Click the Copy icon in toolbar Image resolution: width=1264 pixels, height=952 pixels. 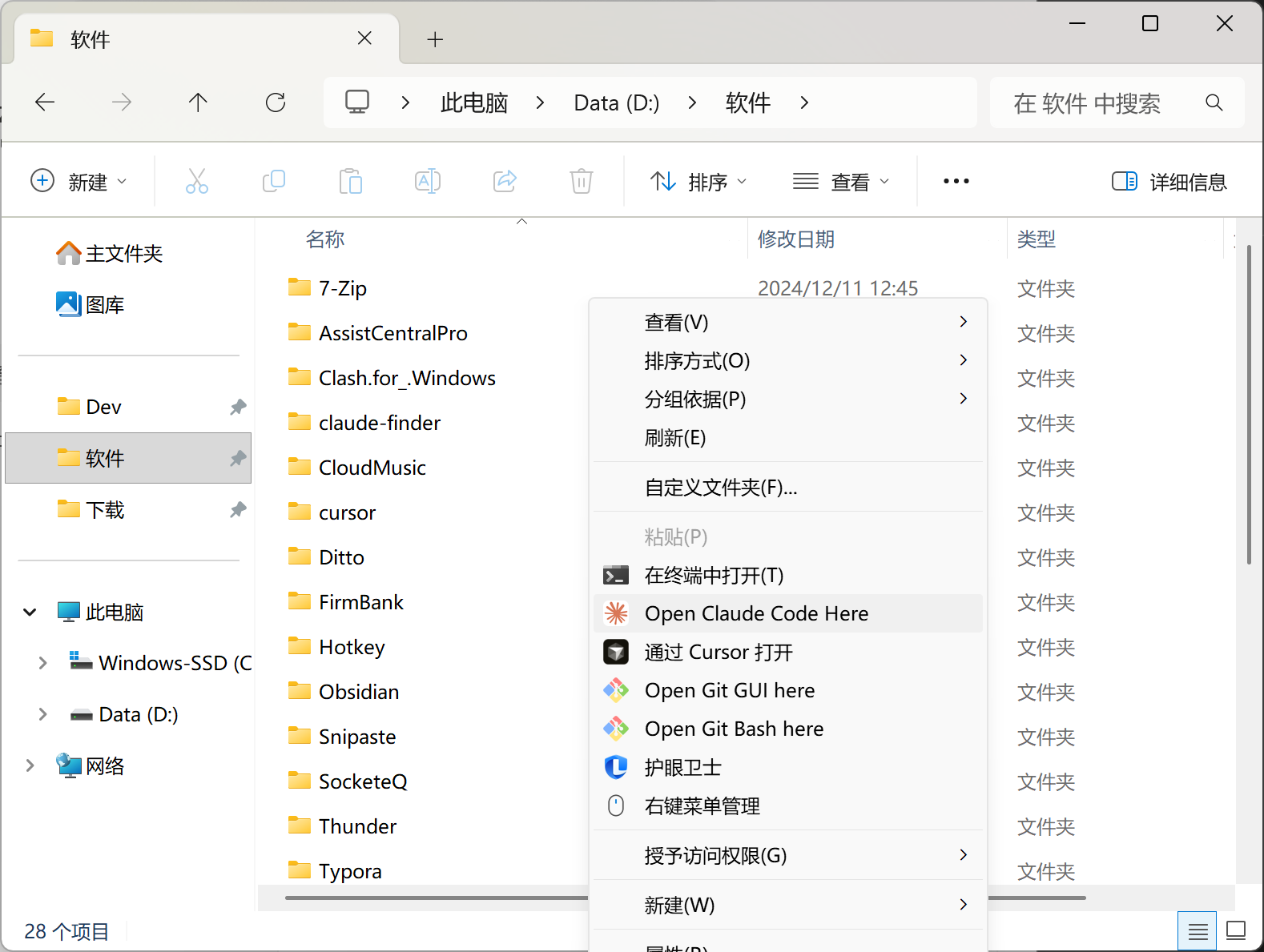click(x=274, y=181)
